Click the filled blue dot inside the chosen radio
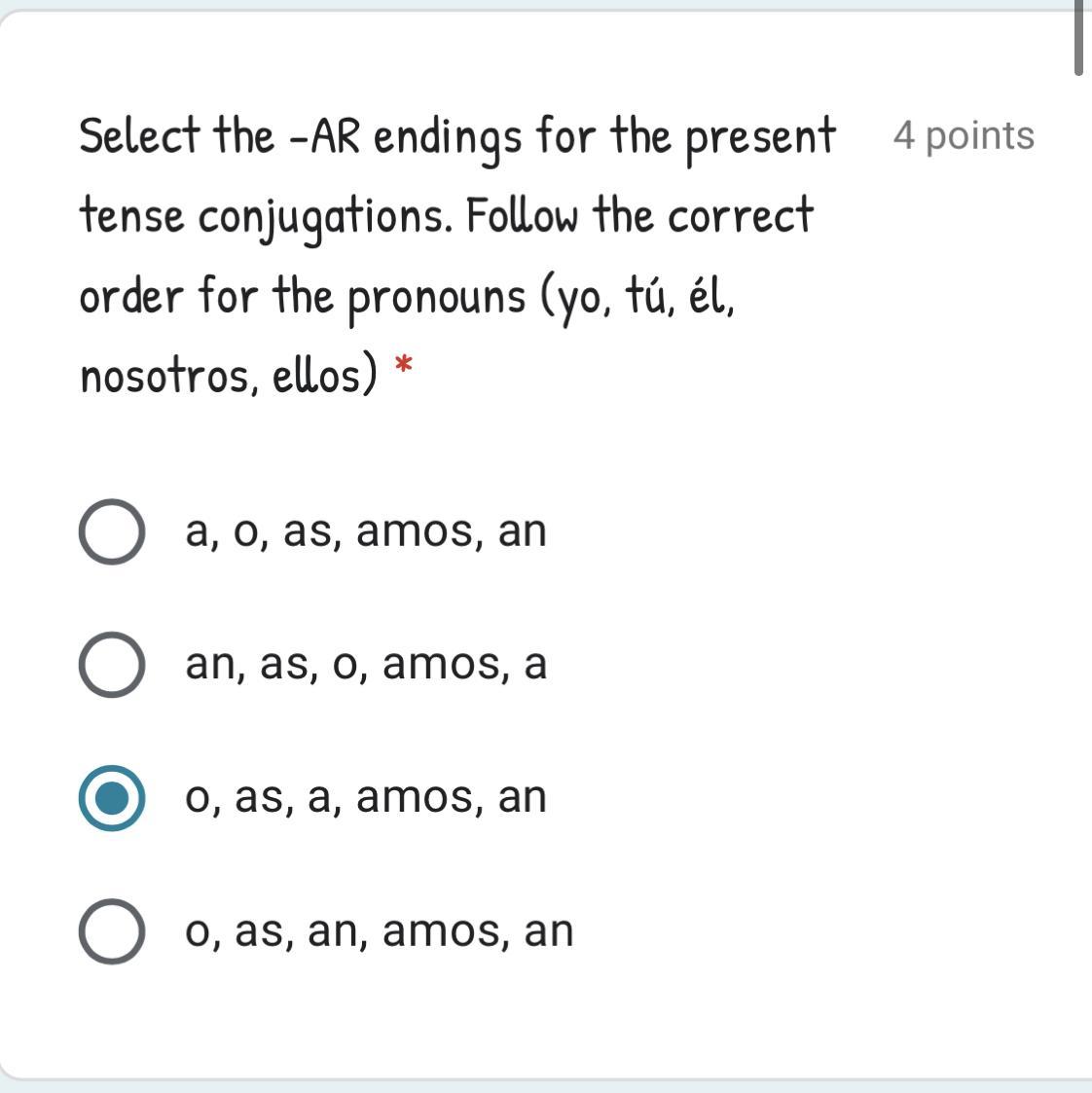The height and width of the screenshot is (1093, 1092). click(x=112, y=798)
